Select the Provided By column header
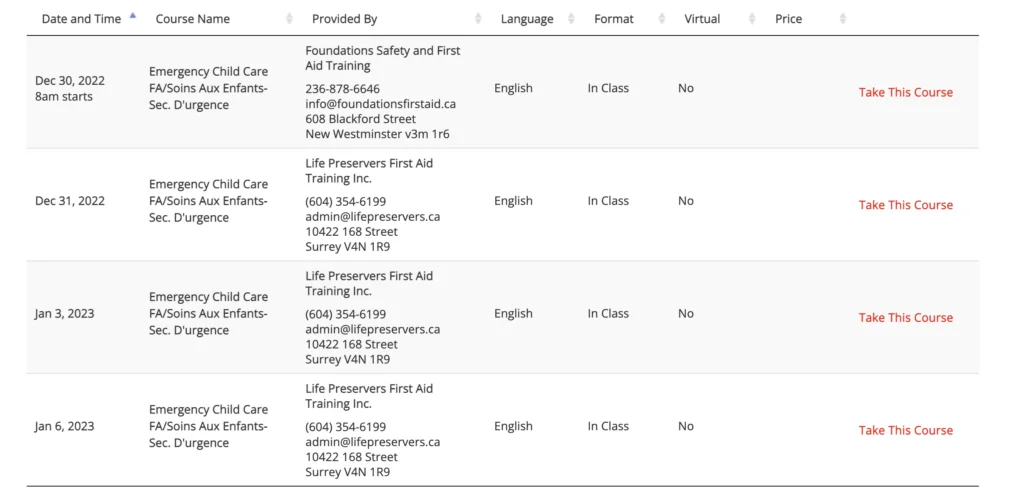This screenshot has width=1024, height=492. [x=344, y=19]
